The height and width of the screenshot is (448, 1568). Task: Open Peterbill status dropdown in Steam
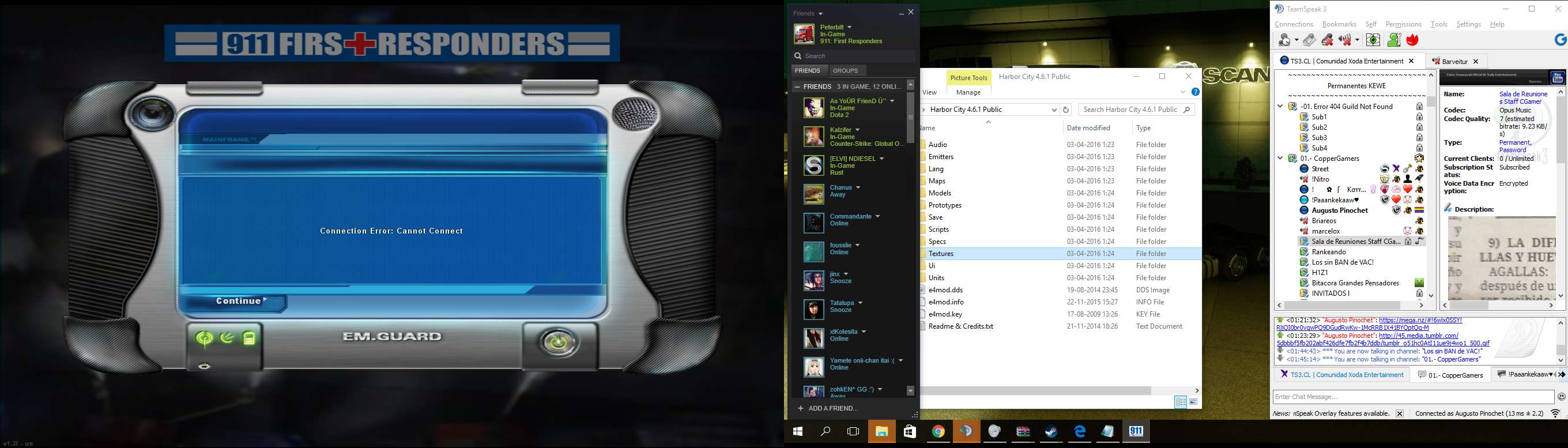850,28
